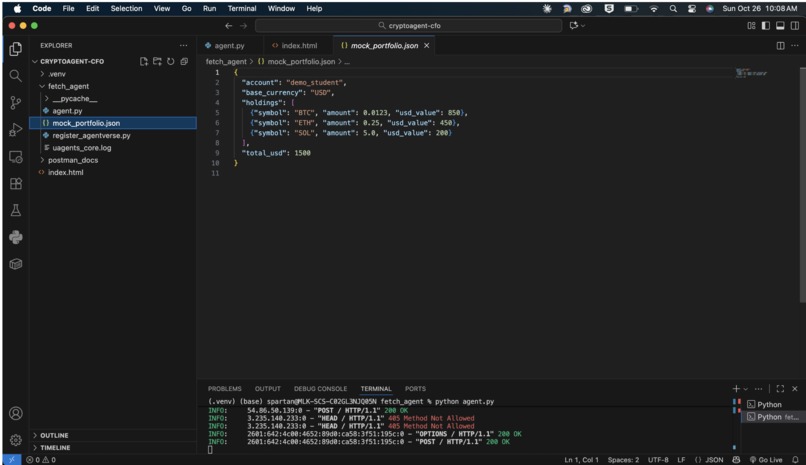
Task: Open Remote Explorer view
Action: point(16,157)
